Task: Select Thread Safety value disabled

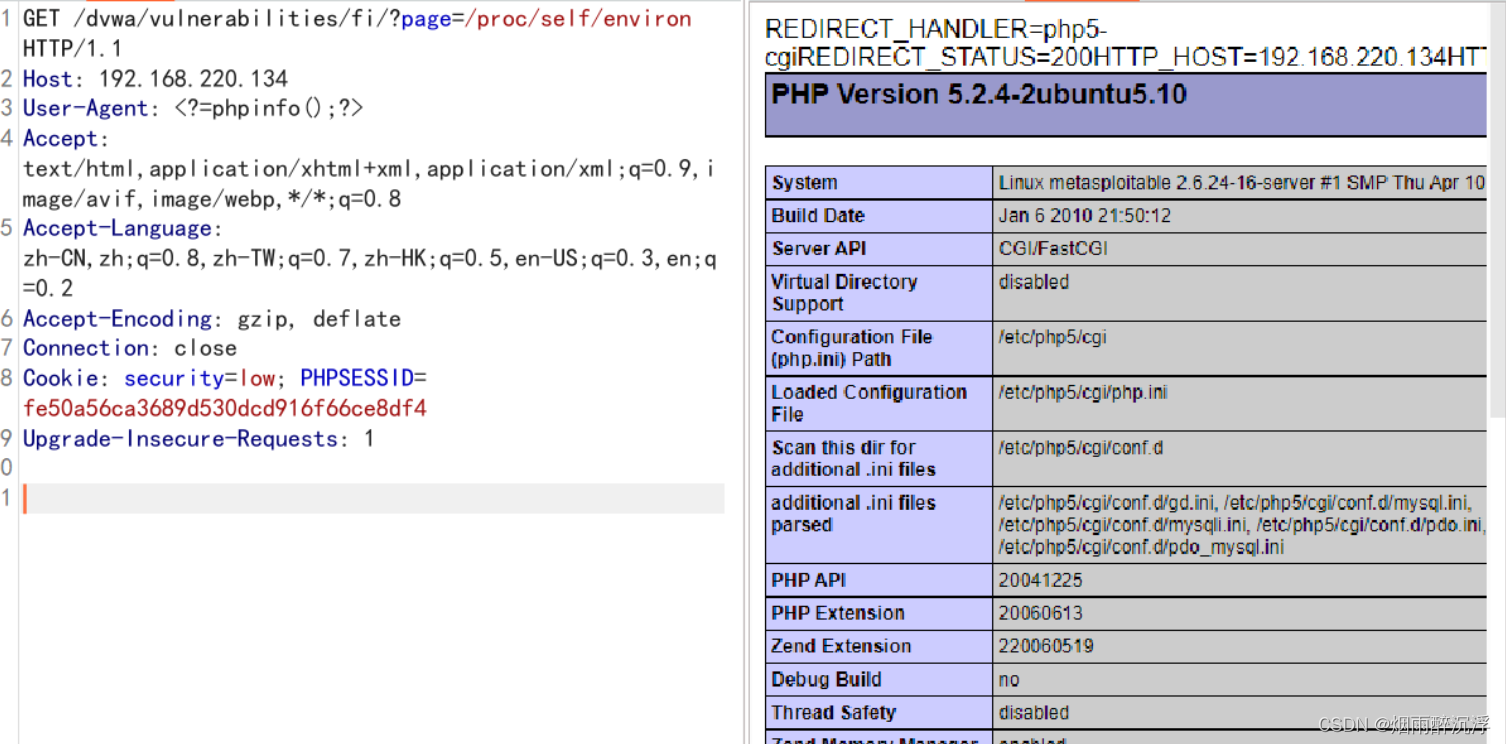Action: (x=1033, y=712)
